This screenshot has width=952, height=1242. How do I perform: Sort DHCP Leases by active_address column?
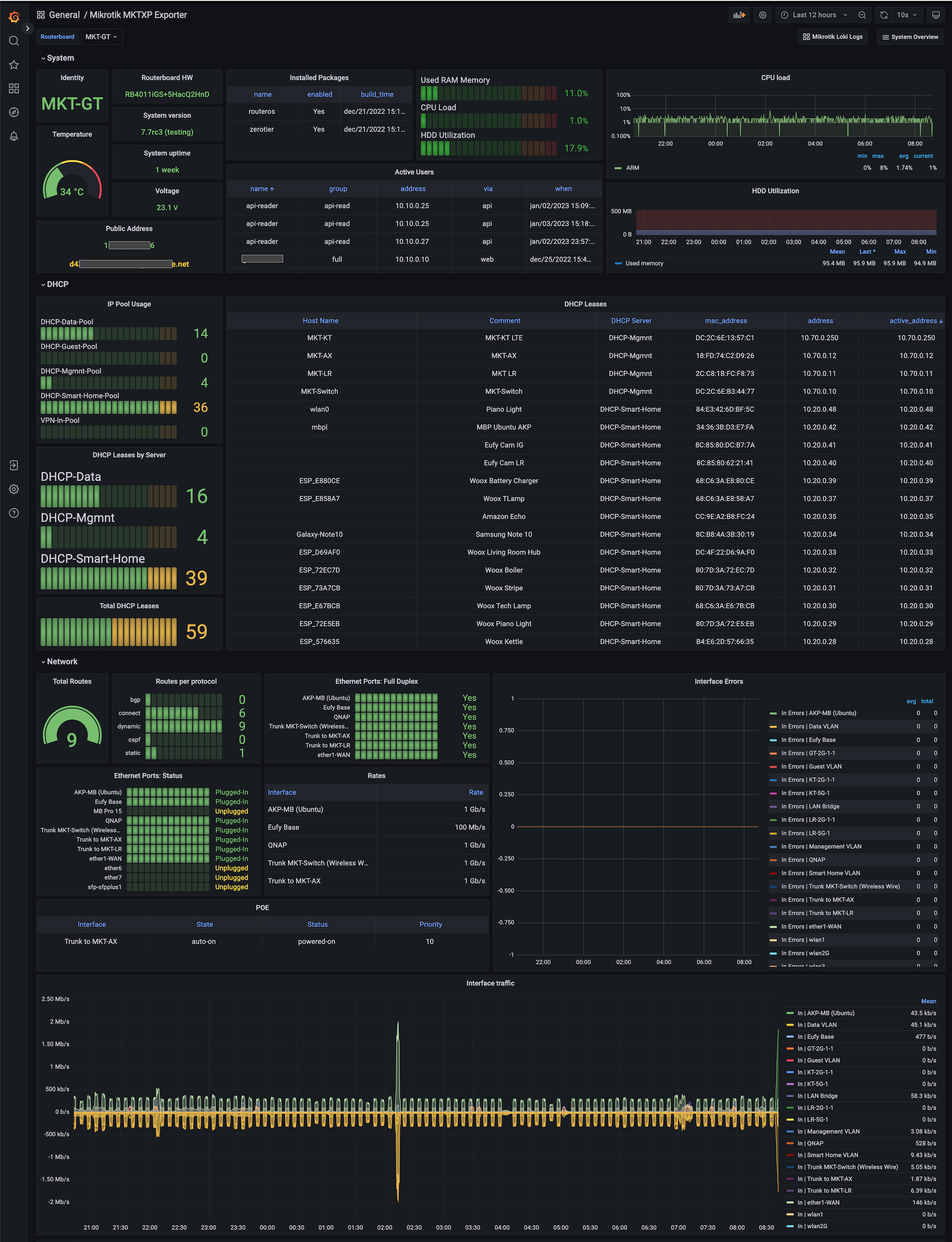[916, 321]
